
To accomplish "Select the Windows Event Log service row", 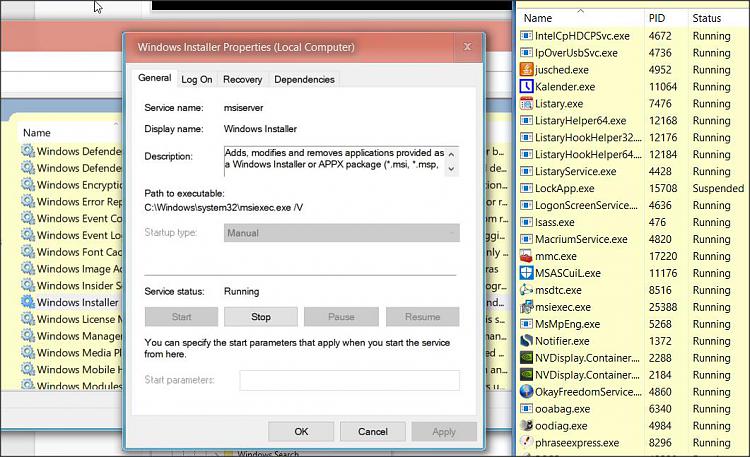I will pyautogui.click(x=71, y=235).
